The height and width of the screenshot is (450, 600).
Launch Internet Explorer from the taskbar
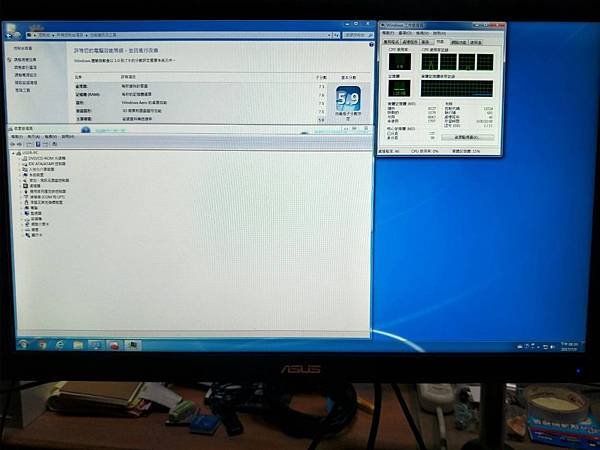pos(60,345)
